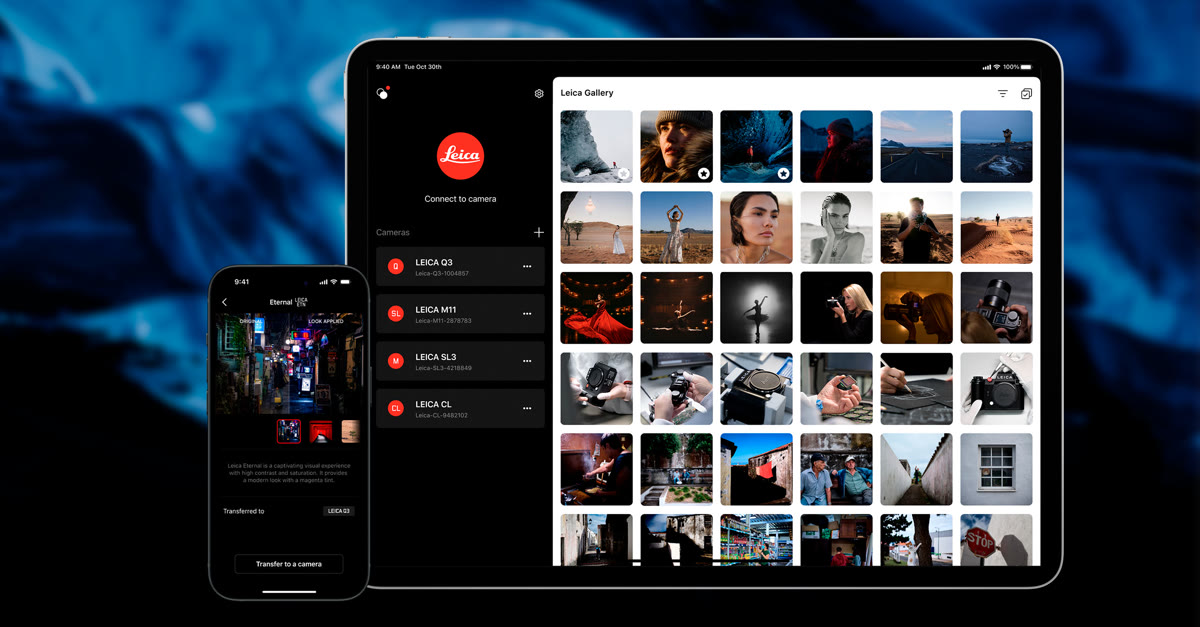Screen dimensions: 1200x627
Task: Open close-up woman portrait in desert
Action: coord(757,227)
